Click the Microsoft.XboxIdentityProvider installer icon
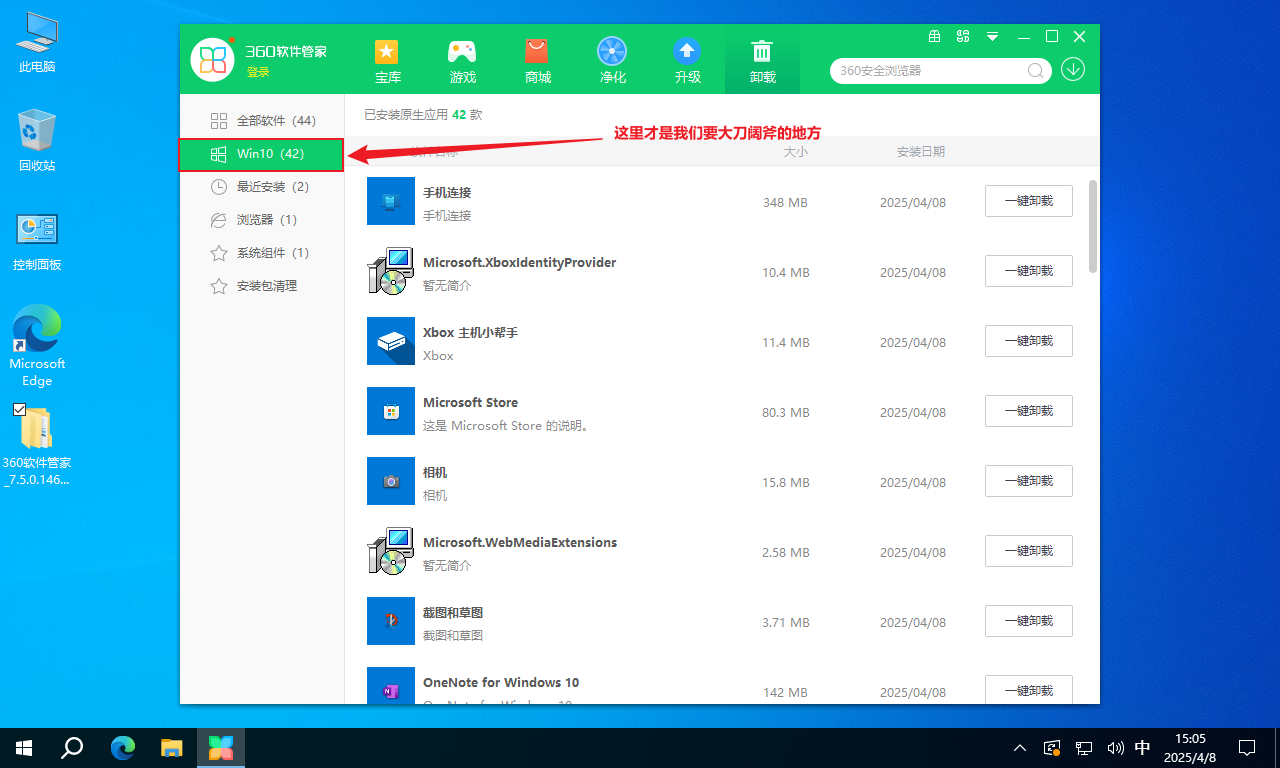This screenshot has width=1280, height=768. 391,272
